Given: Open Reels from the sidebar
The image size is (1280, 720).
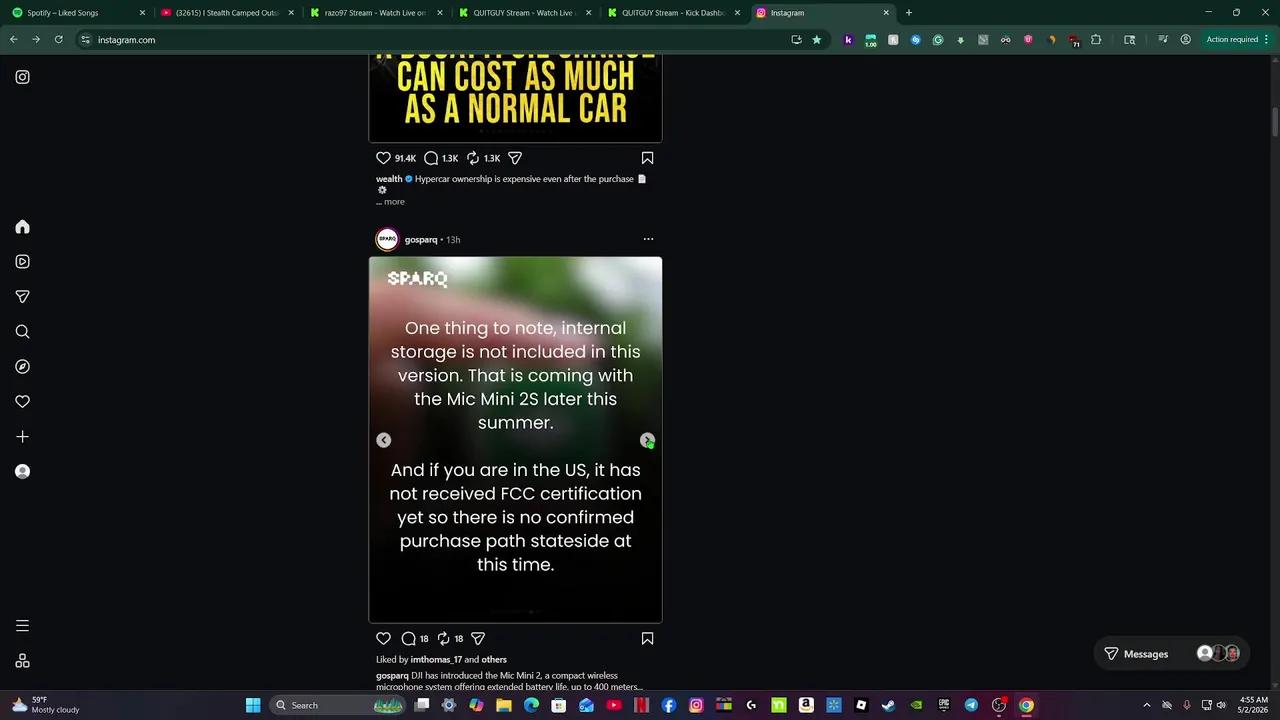Looking at the screenshot, I should tap(22, 262).
